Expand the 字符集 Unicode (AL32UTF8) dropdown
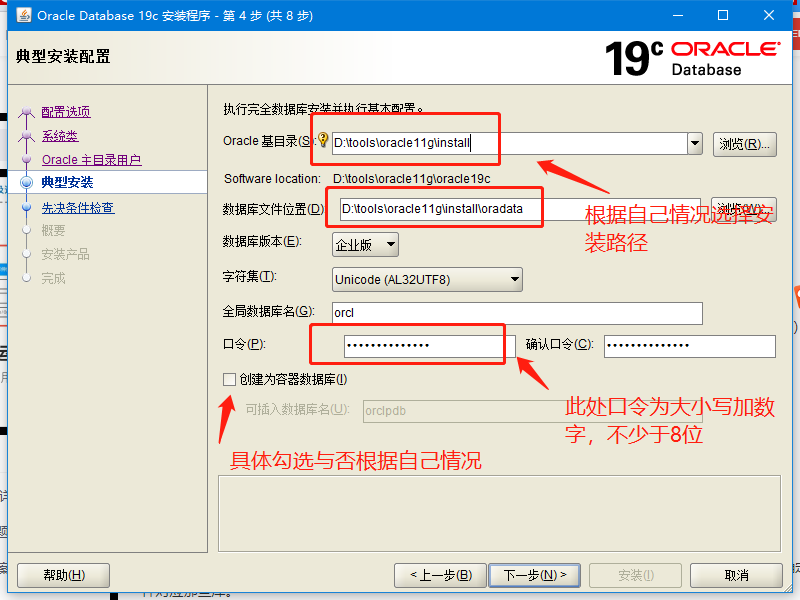800x600 pixels. pyautogui.click(x=427, y=280)
